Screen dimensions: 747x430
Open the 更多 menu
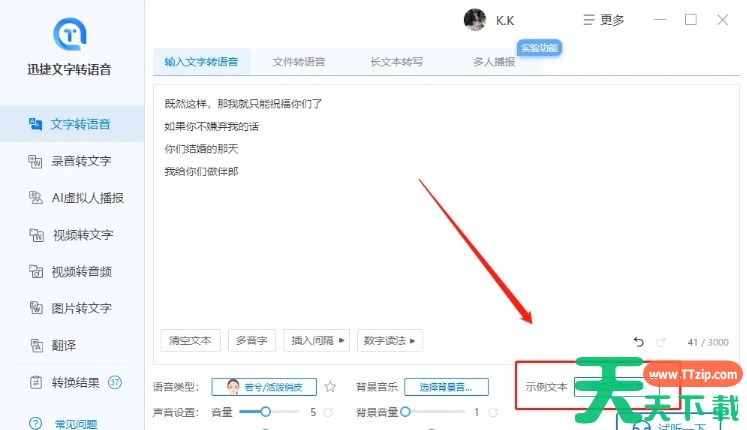(603, 20)
